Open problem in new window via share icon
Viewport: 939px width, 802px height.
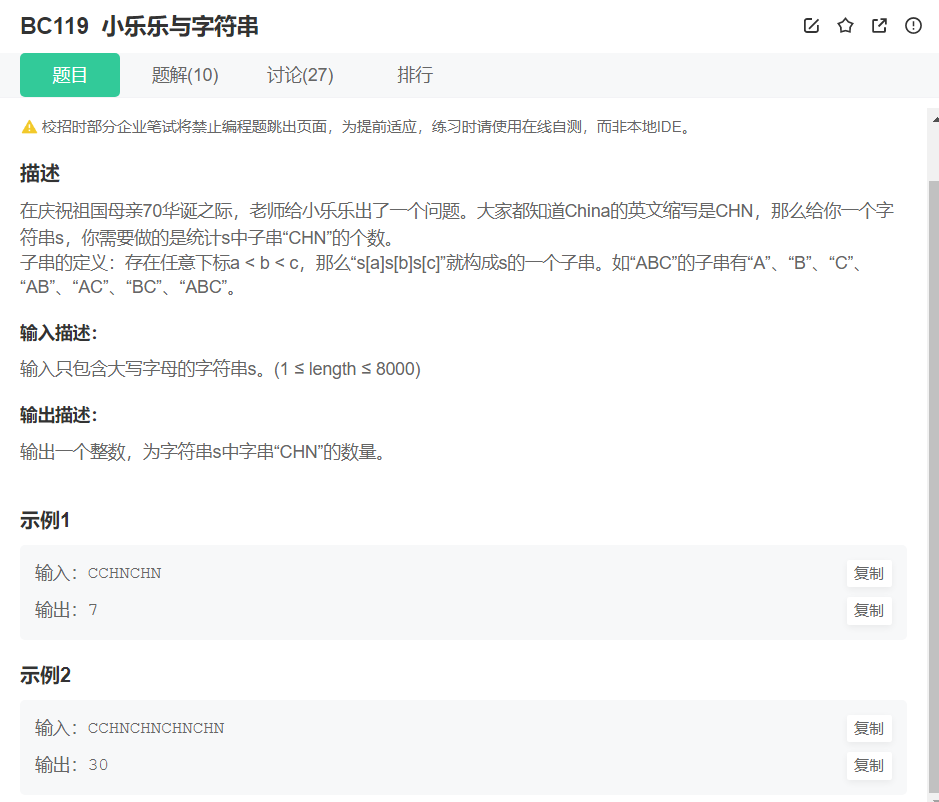(x=879, y=26)
